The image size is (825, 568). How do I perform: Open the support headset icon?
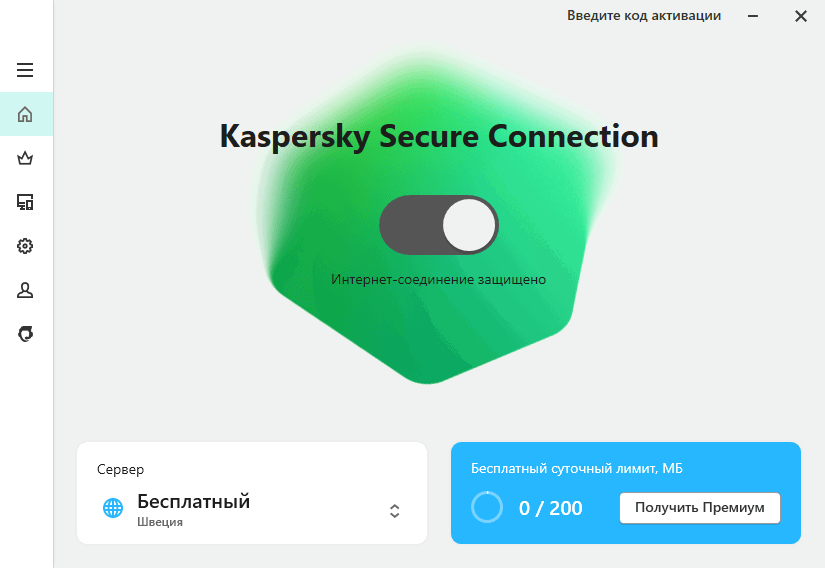pos(25,334)
